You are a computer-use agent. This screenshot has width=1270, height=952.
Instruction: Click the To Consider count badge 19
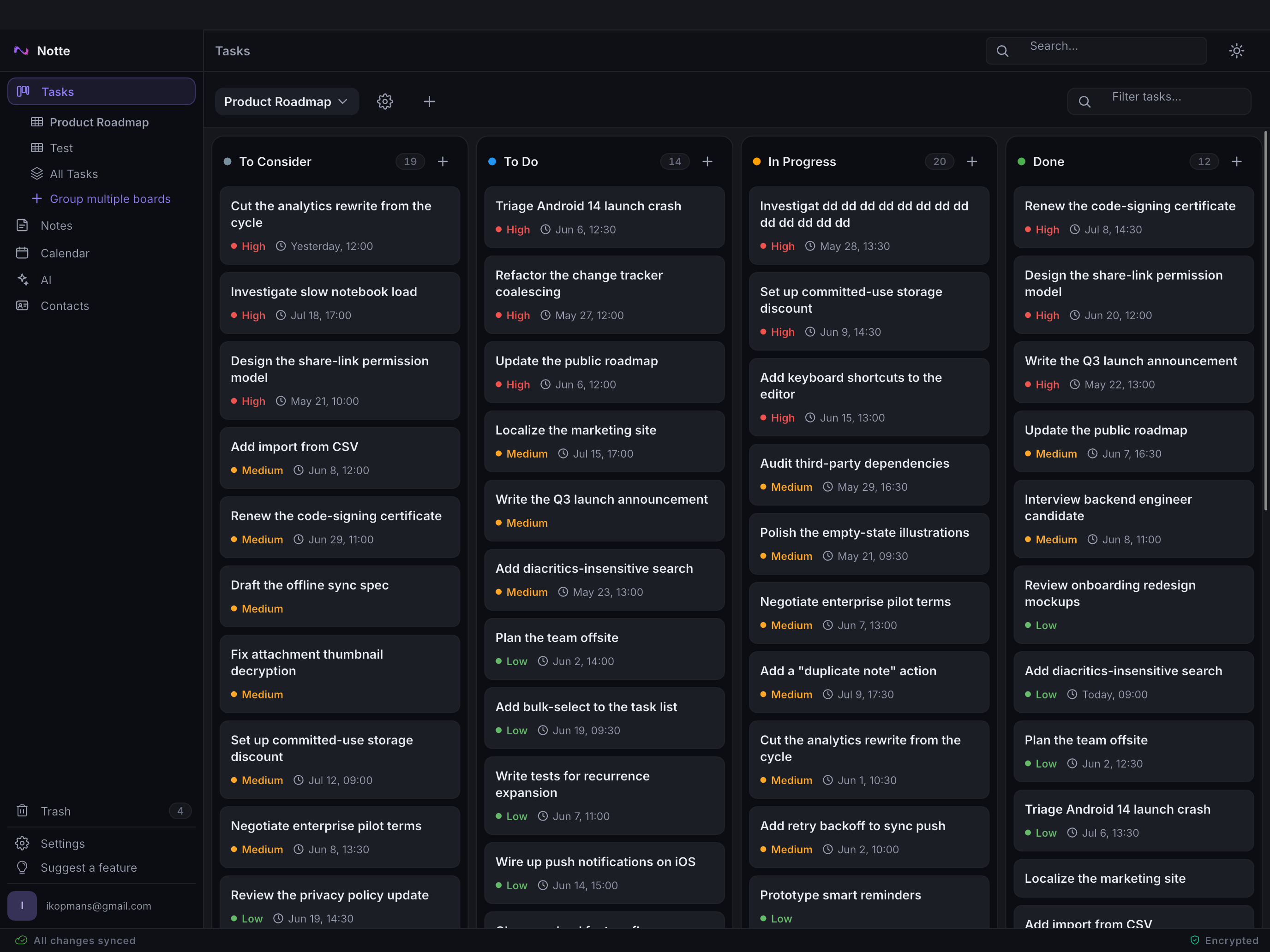tap(410, 162)
